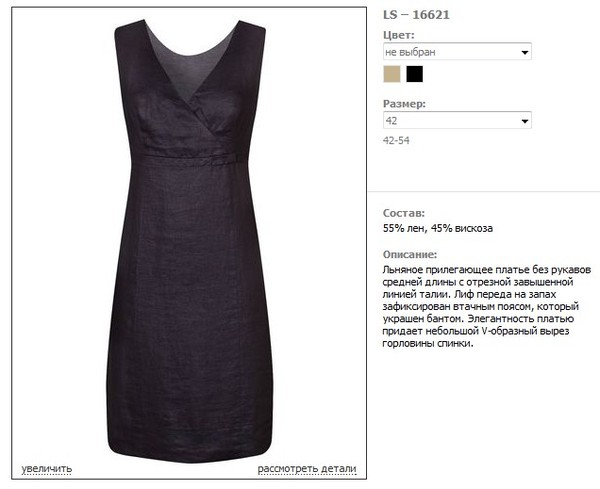Click the product code LS – 16621
Viewport: 600px width, 489px height.
(x=416, y=15)
